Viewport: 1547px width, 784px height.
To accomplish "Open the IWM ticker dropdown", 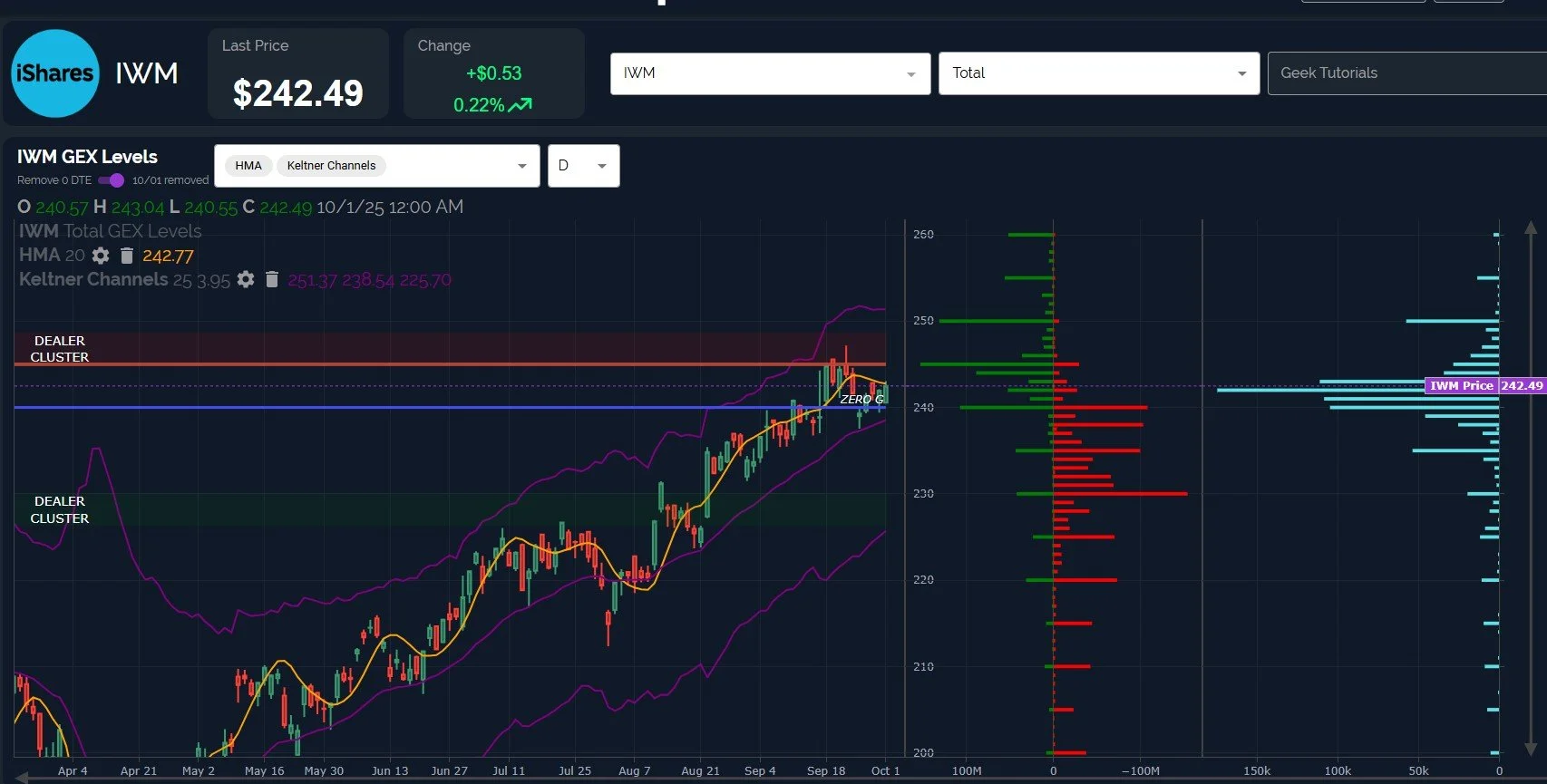I will click(x=770, y=73).
